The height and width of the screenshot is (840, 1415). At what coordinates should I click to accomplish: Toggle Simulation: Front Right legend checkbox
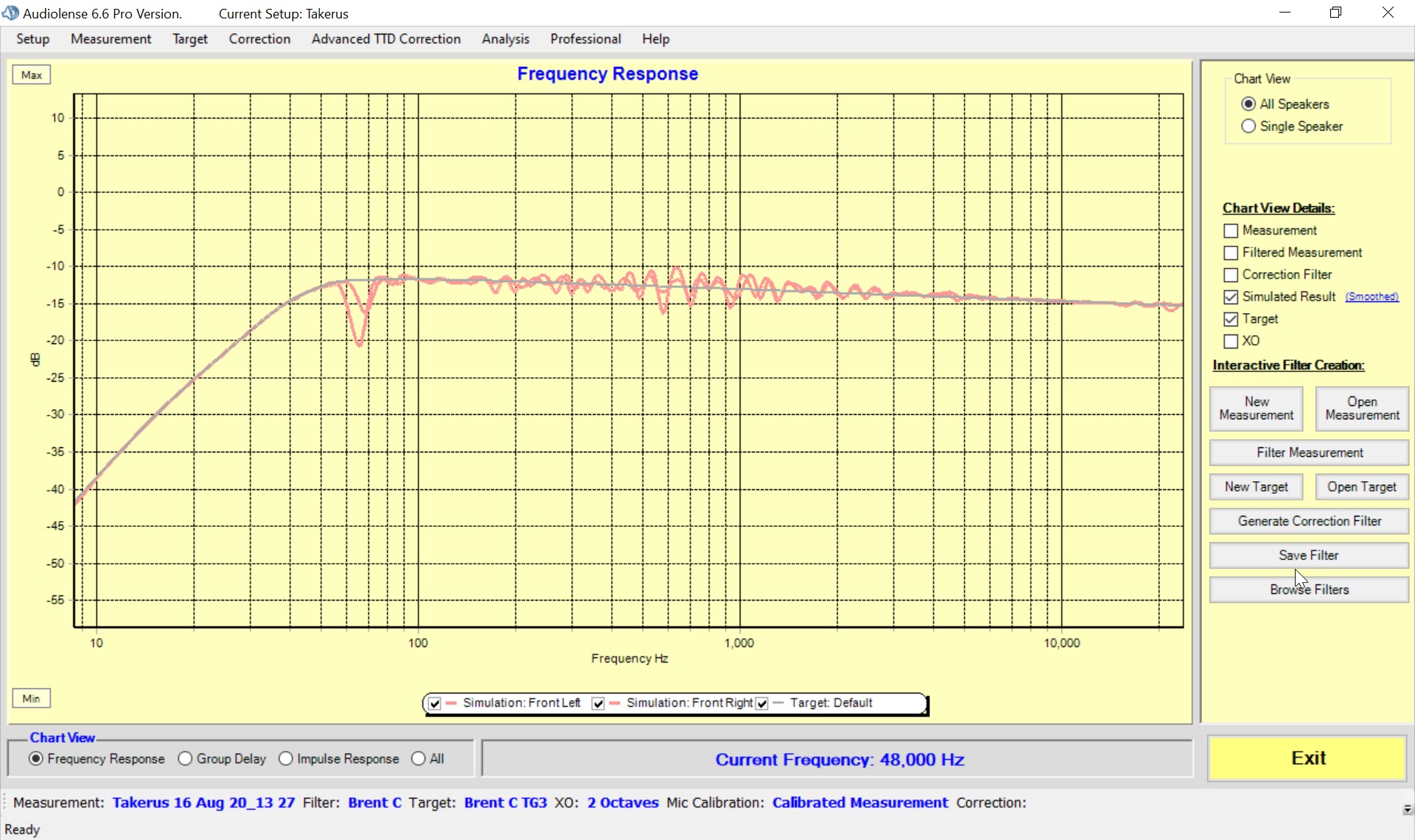[x=598, y=704]
